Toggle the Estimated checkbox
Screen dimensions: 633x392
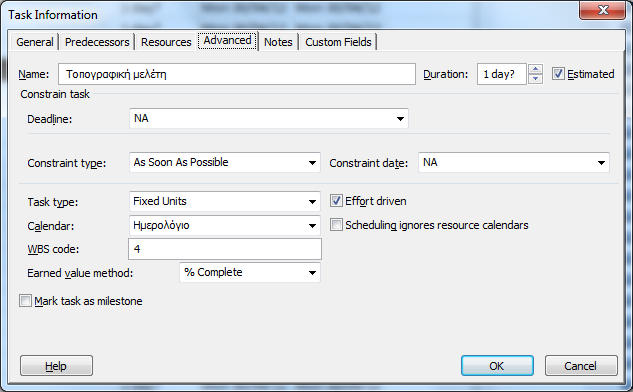point(558,74)
